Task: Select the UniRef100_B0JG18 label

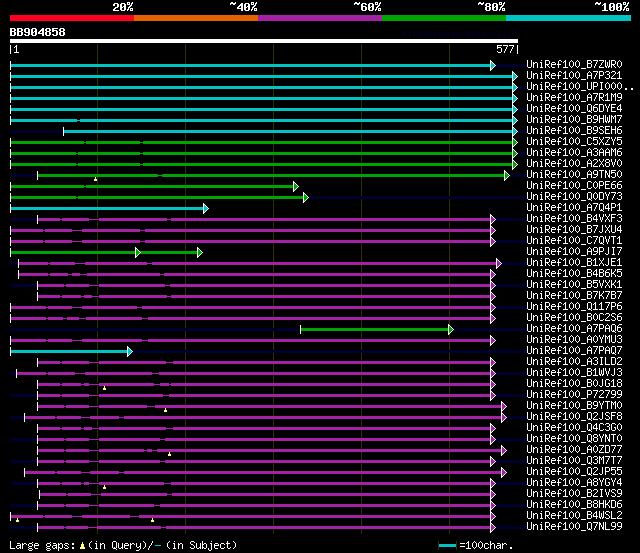Action: 574,384
